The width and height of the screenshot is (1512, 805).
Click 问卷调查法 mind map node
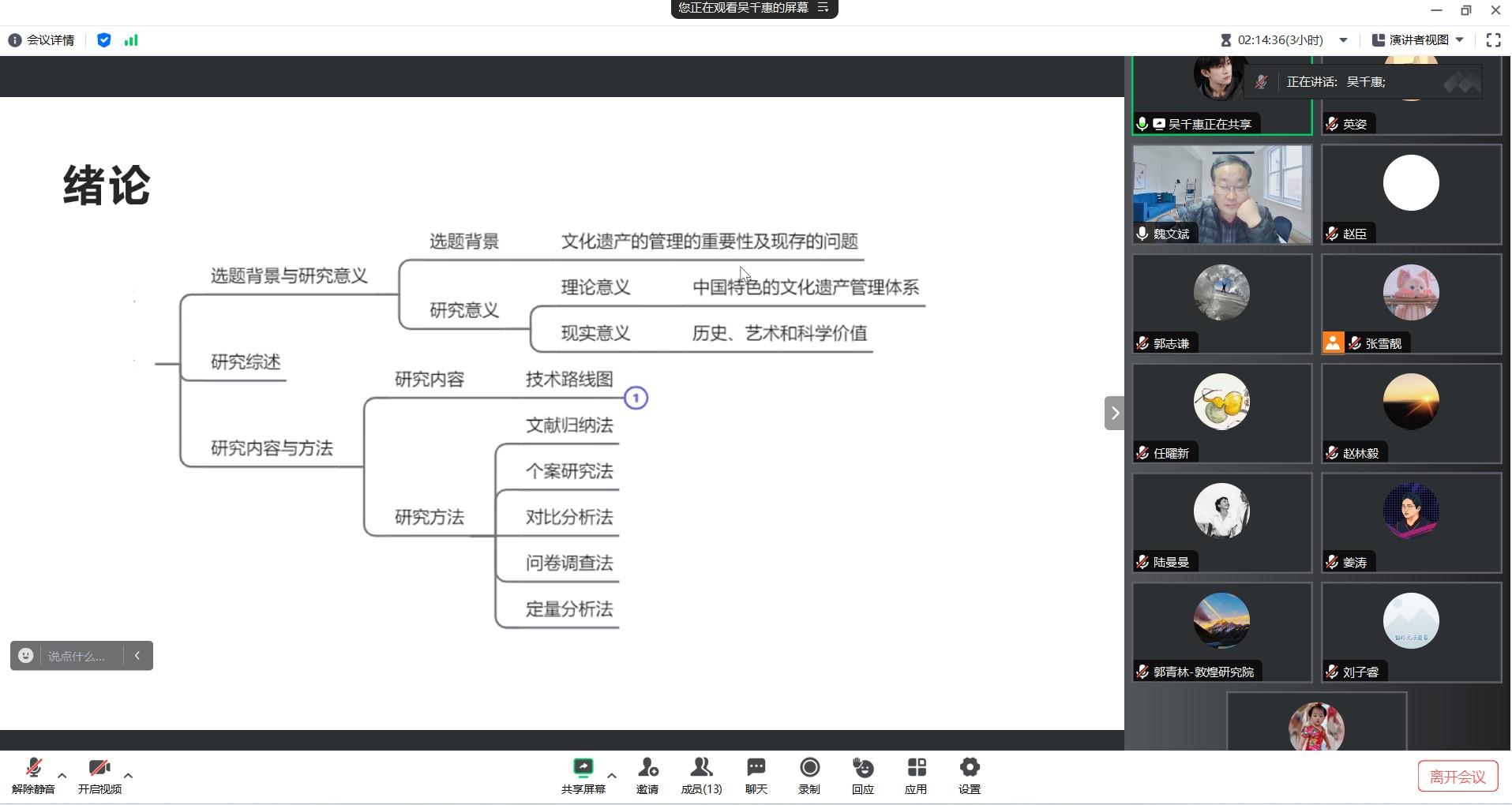(569, 563)
